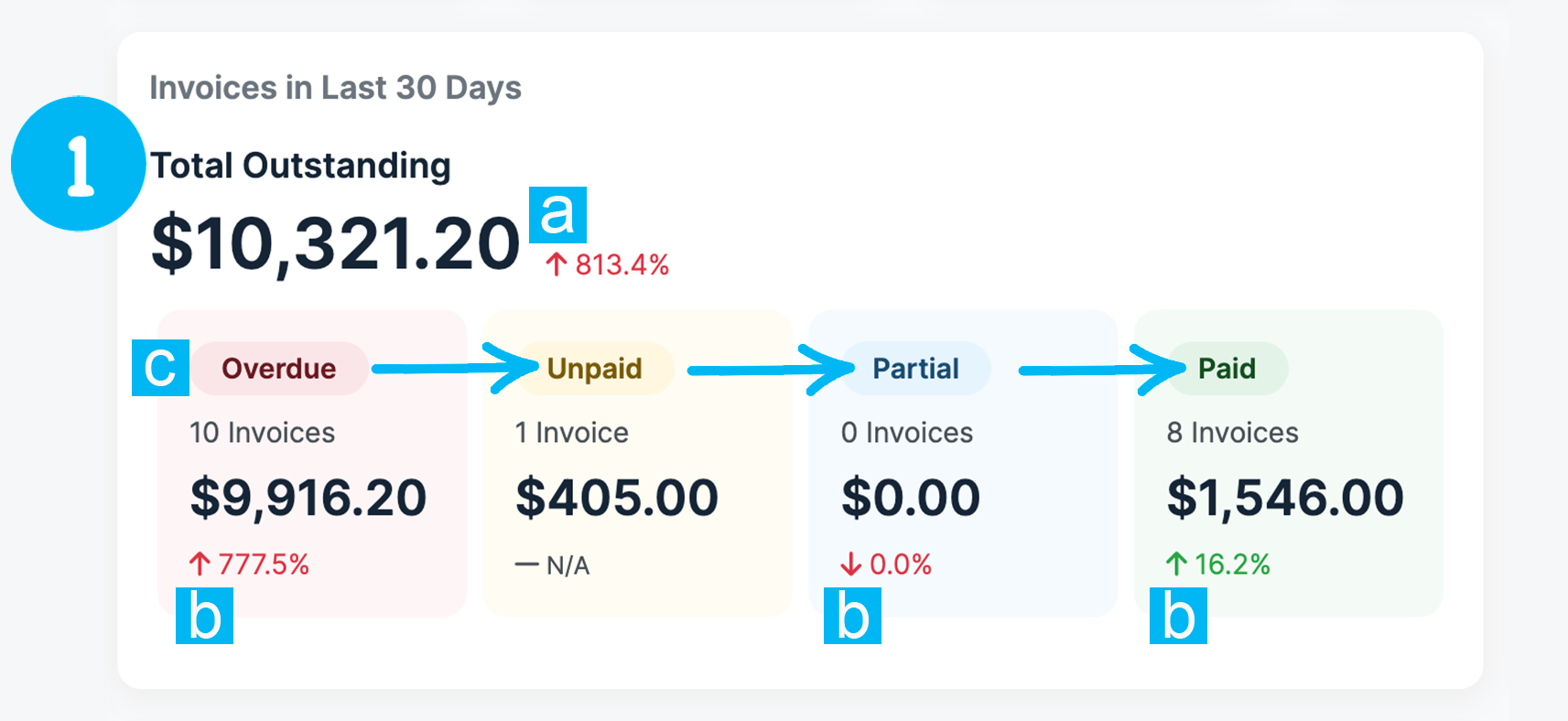
Task: Select the red up arrow near 777.5%
Action: coord(200,565)
